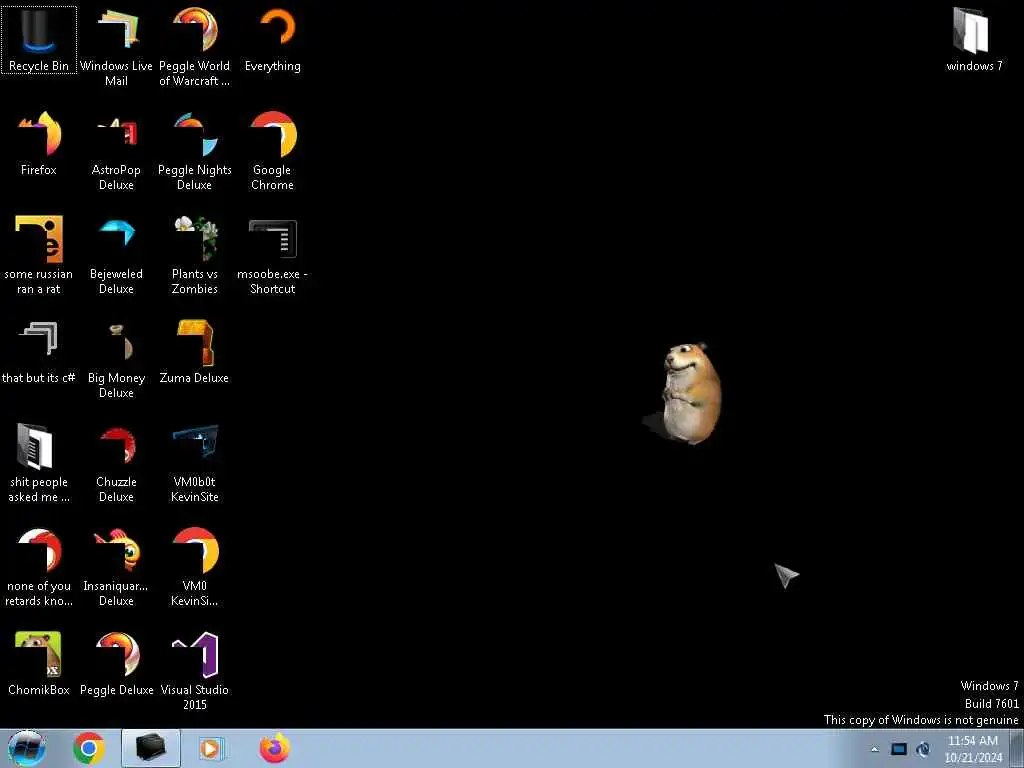Select the Firefox desktop icon

[x=39, y=143]
